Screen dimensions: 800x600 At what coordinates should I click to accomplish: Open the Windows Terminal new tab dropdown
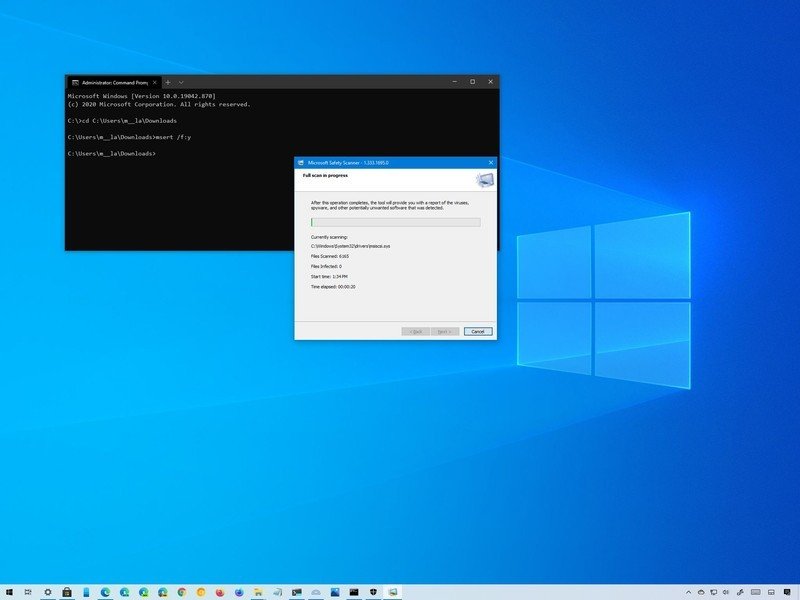(x=183, y=82)
